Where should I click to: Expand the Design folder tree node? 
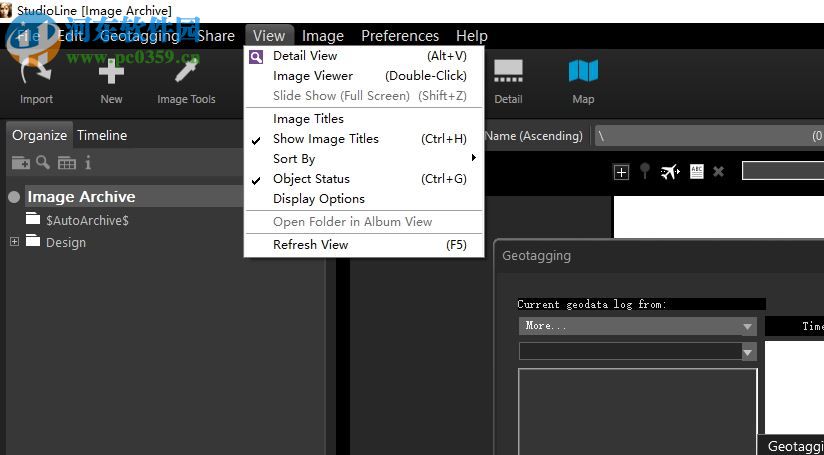[15, 241]
